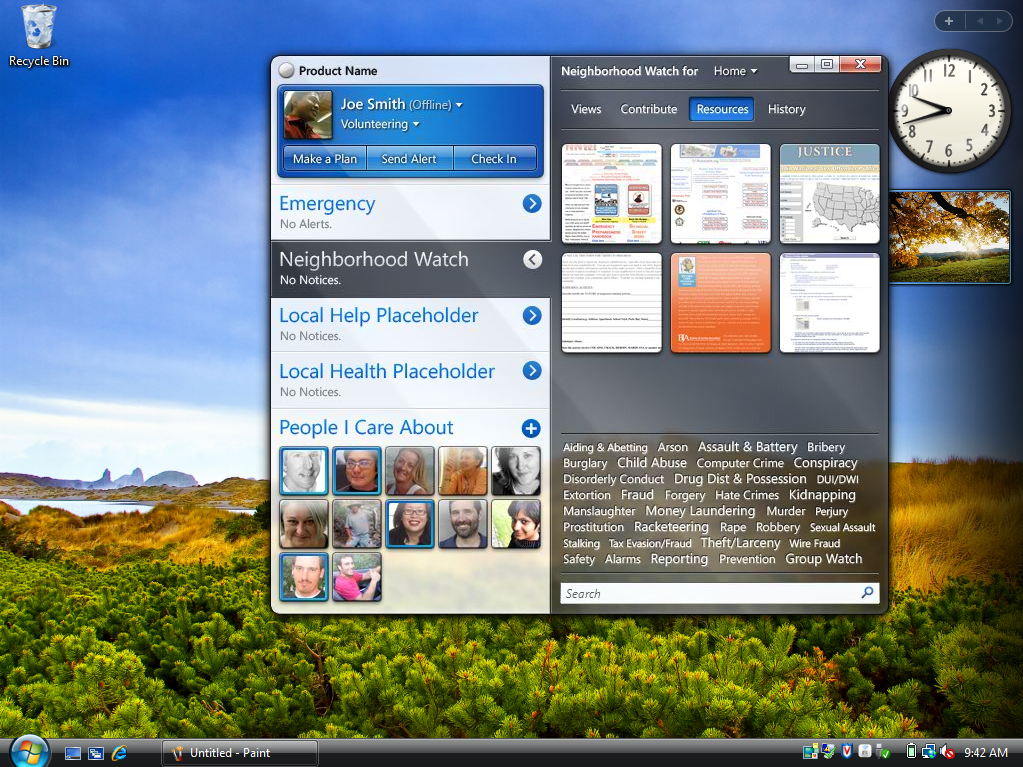Click the Reporting tag link
Viewport: 1023px width, 767px height.
pos(679,559)
